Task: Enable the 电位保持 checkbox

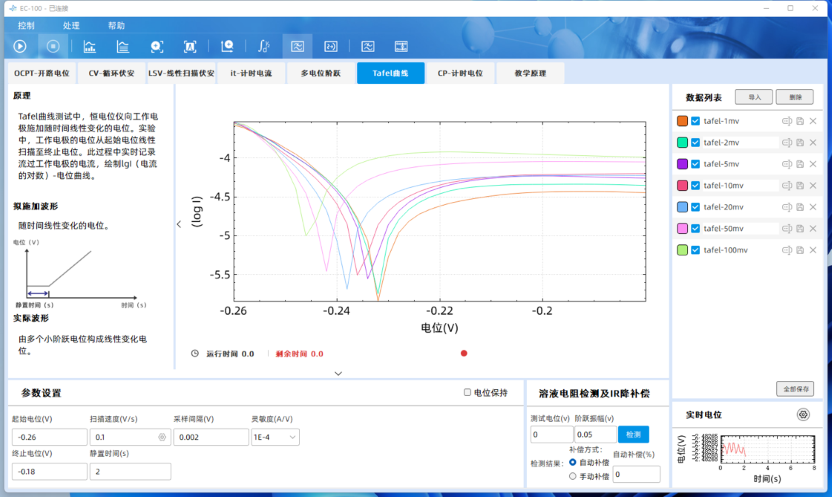Action: pos(468,393)
